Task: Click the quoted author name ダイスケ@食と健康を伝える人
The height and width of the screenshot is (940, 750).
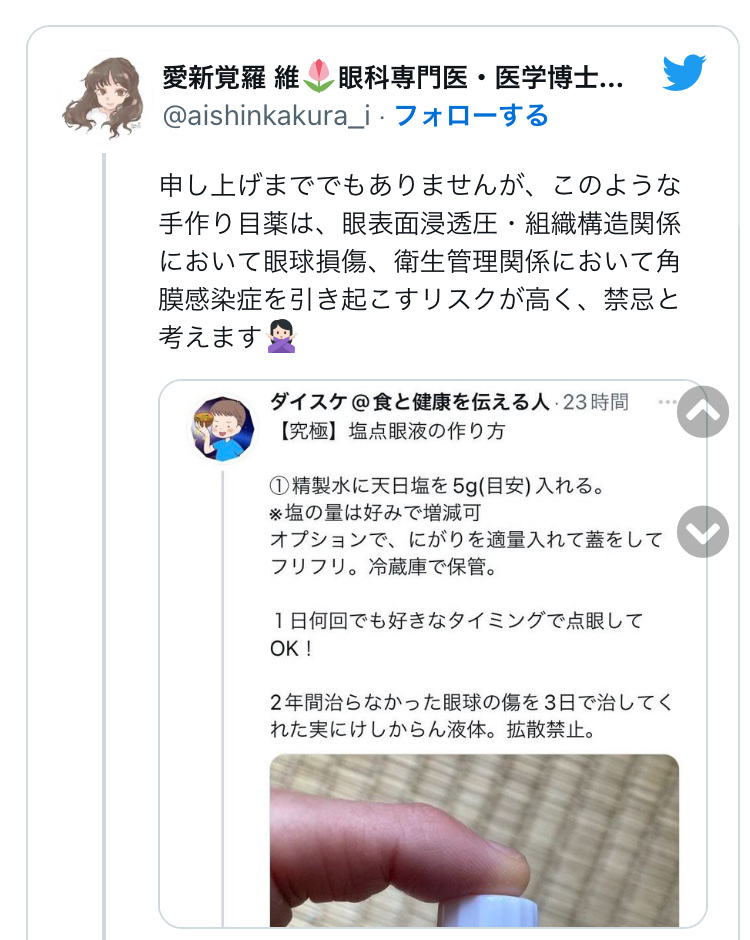Action: 409,402
